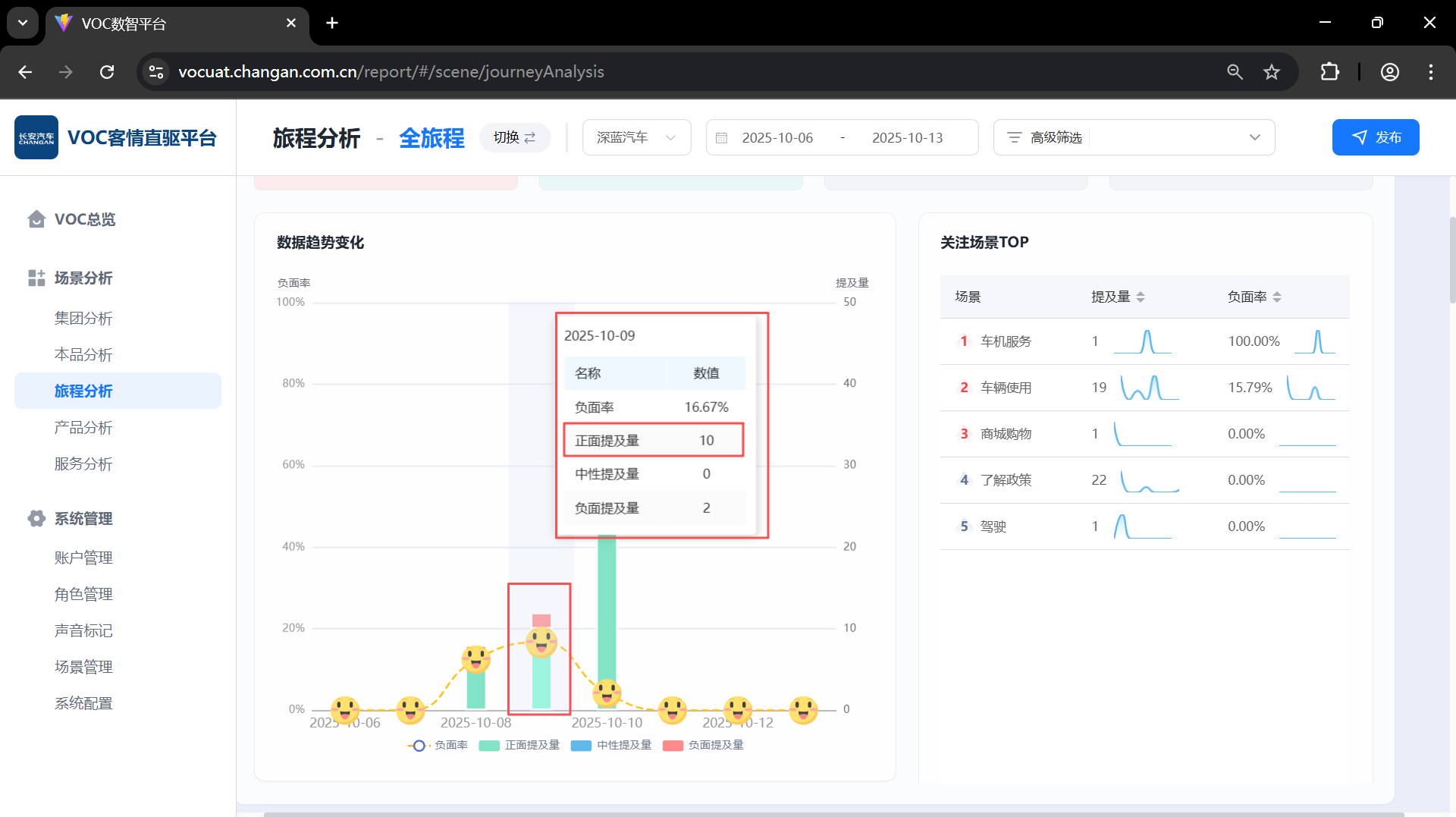Bookmark this page with the star icon
1456x817 pixels.
point(1272,72)
